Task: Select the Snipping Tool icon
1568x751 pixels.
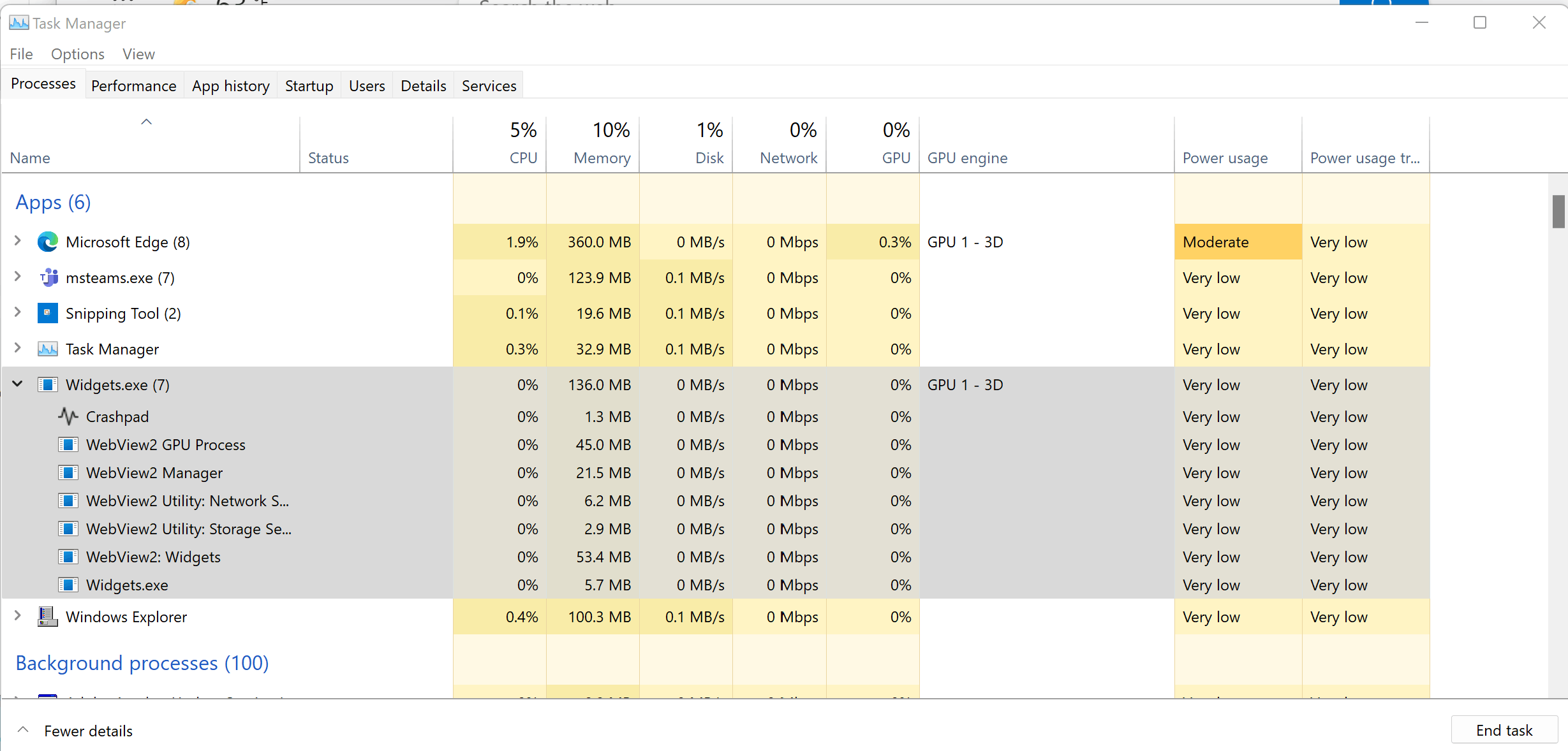Action: click(48, 314)
